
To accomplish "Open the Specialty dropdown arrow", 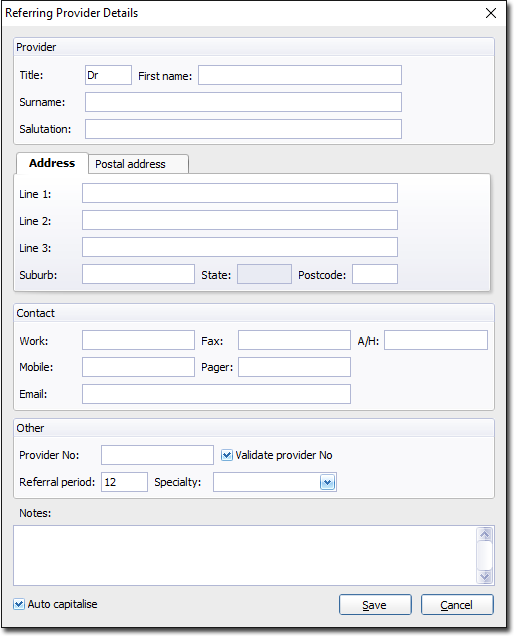I will click(x=327, y=482).
